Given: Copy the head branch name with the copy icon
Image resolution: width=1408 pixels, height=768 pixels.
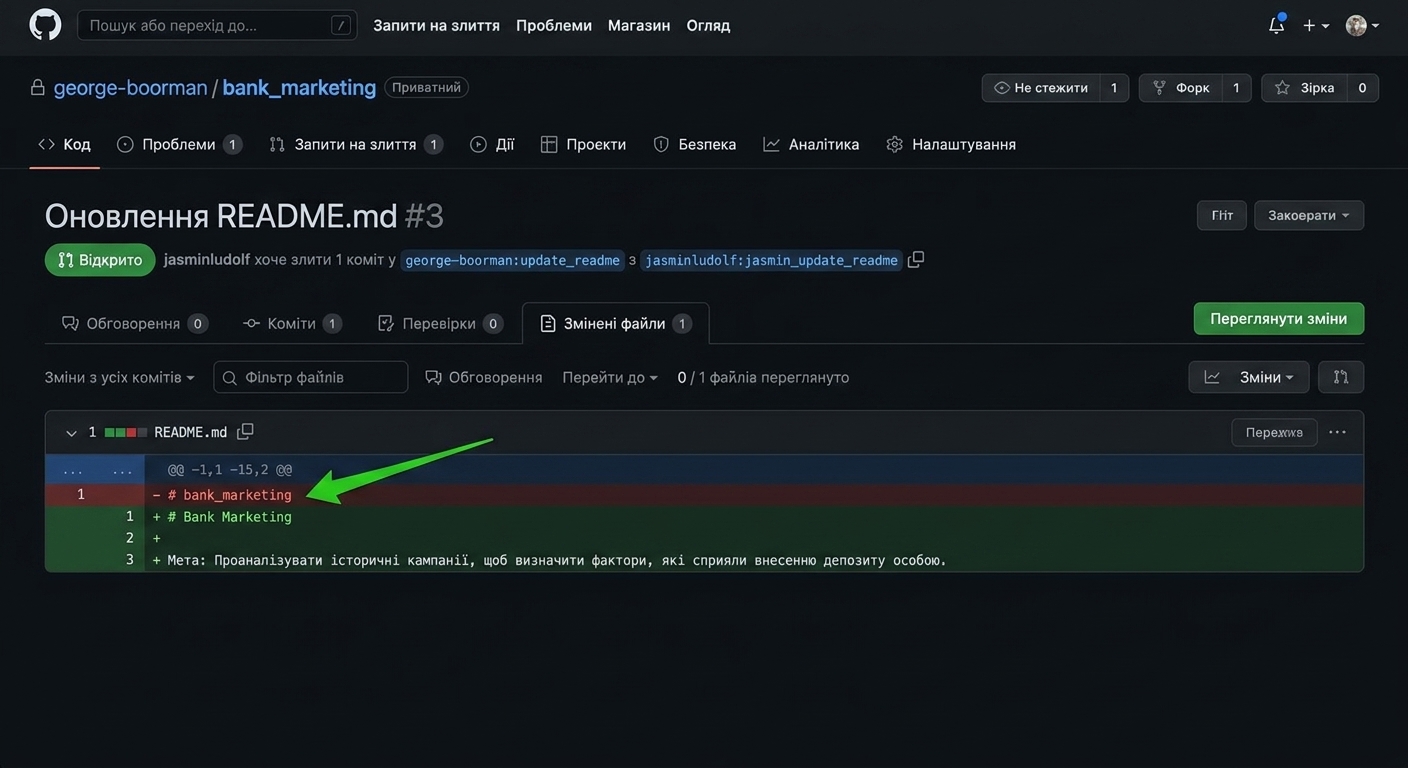Looking at the screenshot, I should tap(916, 259).
